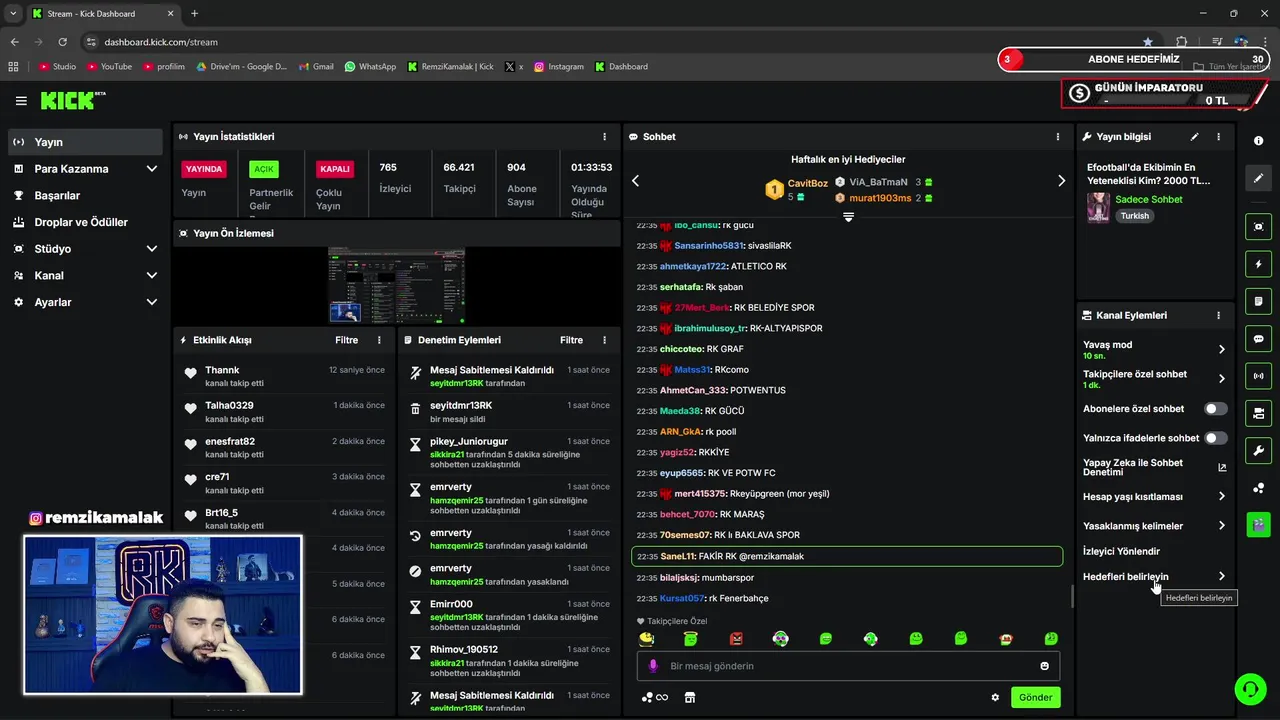Screen dimensions: 1280x720
Task: Open Filtre in Denetim Eylemleri panel
Action: point(571,340)
